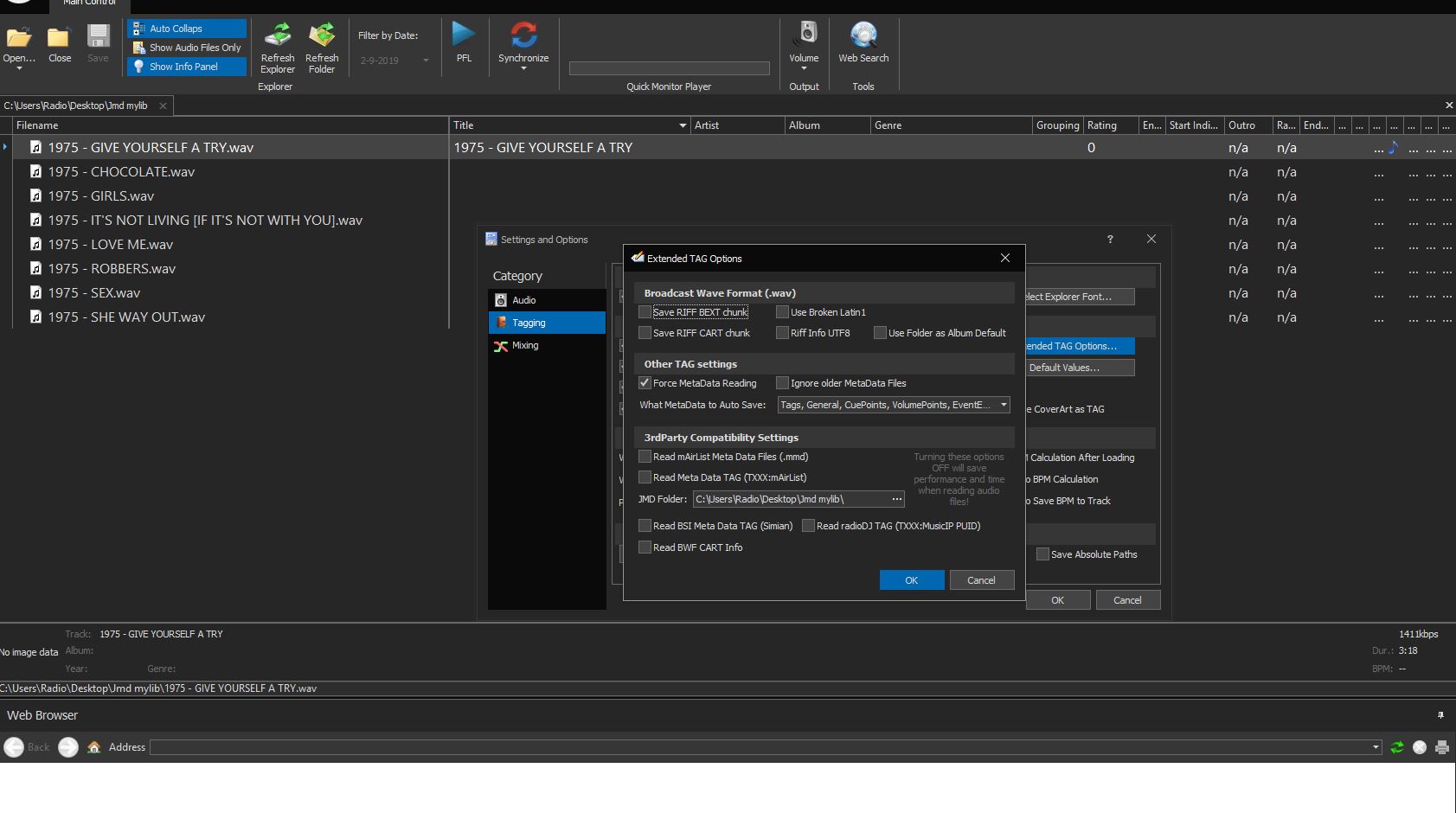Viewport: 1456px width, 813px height.
Task: Click the Close folder icon
Action: click(x=59, y=37)
